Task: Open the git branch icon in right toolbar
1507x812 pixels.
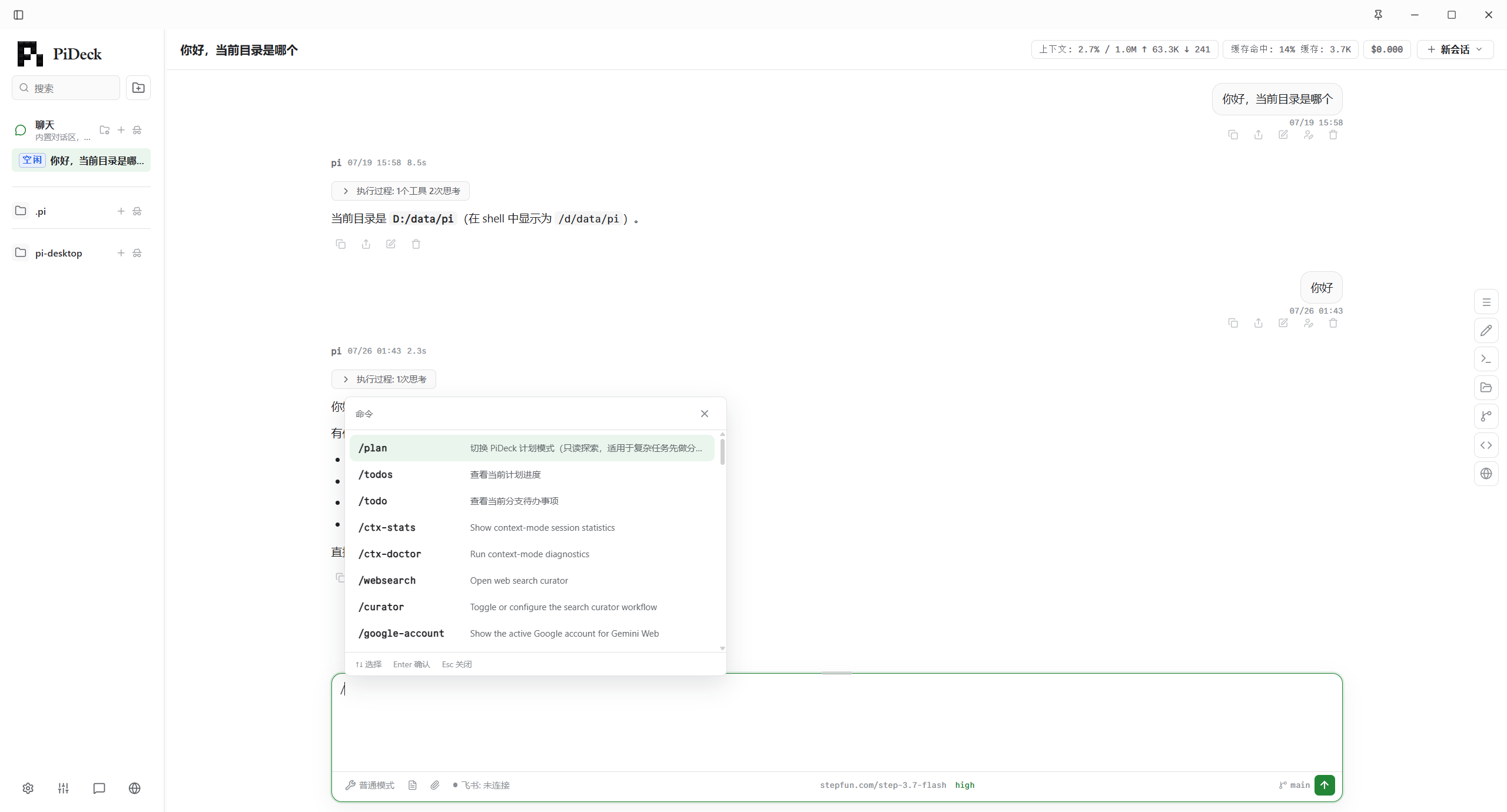Action: 1486,417
